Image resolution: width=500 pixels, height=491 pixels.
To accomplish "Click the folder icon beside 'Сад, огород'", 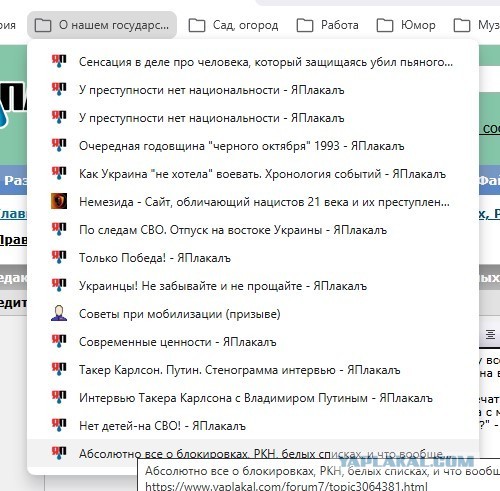I will click(x=197, y=25).
